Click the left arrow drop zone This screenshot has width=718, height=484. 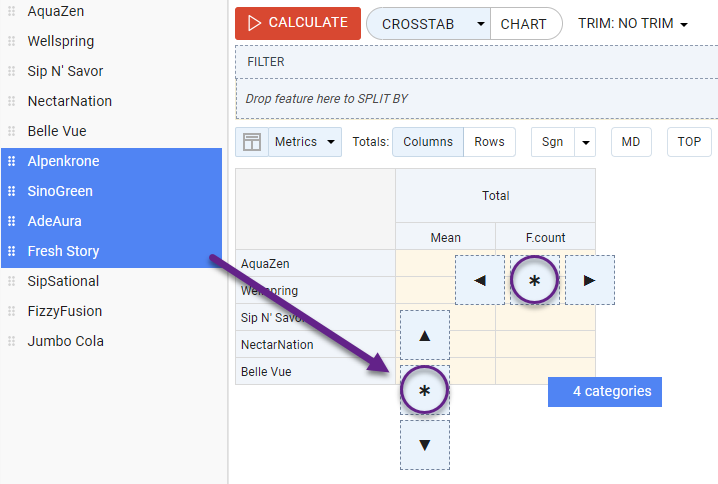tap(480, 280)
